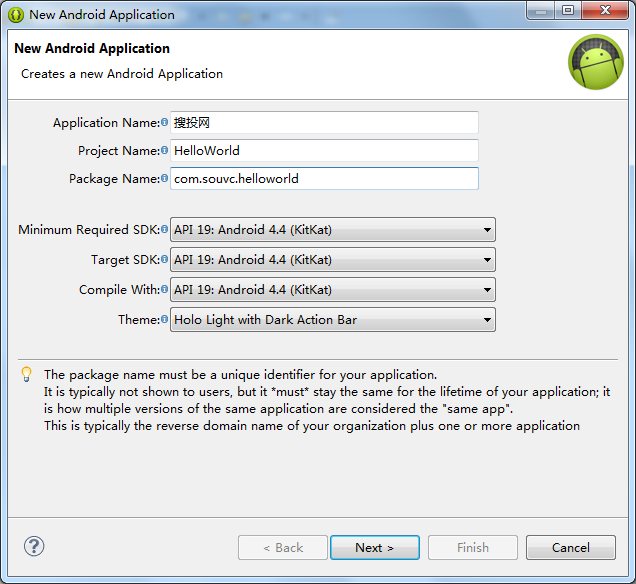The image size is (636, 584).
Task: Open the Theme dropdown
Action: click(333, 320)
